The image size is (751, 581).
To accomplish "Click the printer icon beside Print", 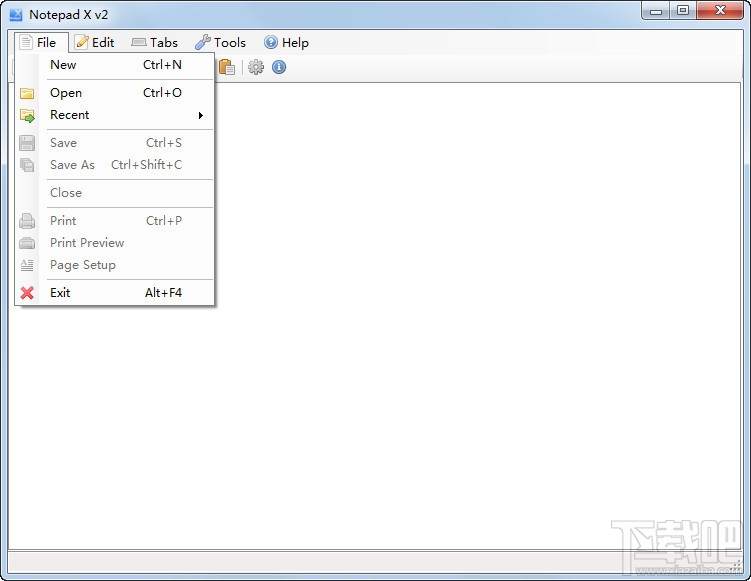I will click(x=27, y=221).
